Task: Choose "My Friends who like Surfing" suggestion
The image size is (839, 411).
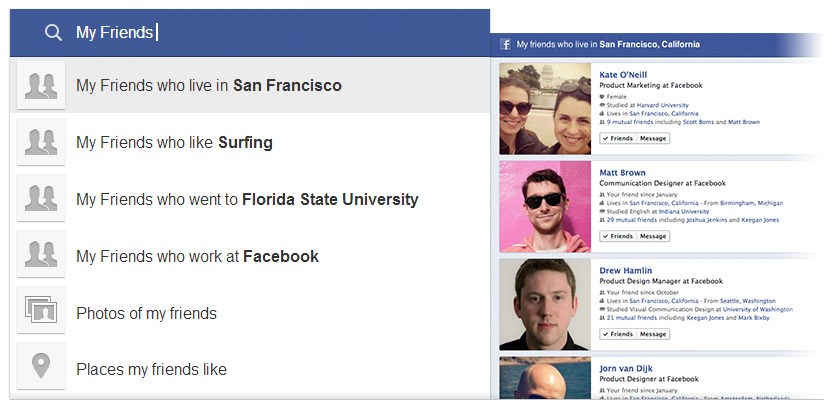Action: (174, 143)
